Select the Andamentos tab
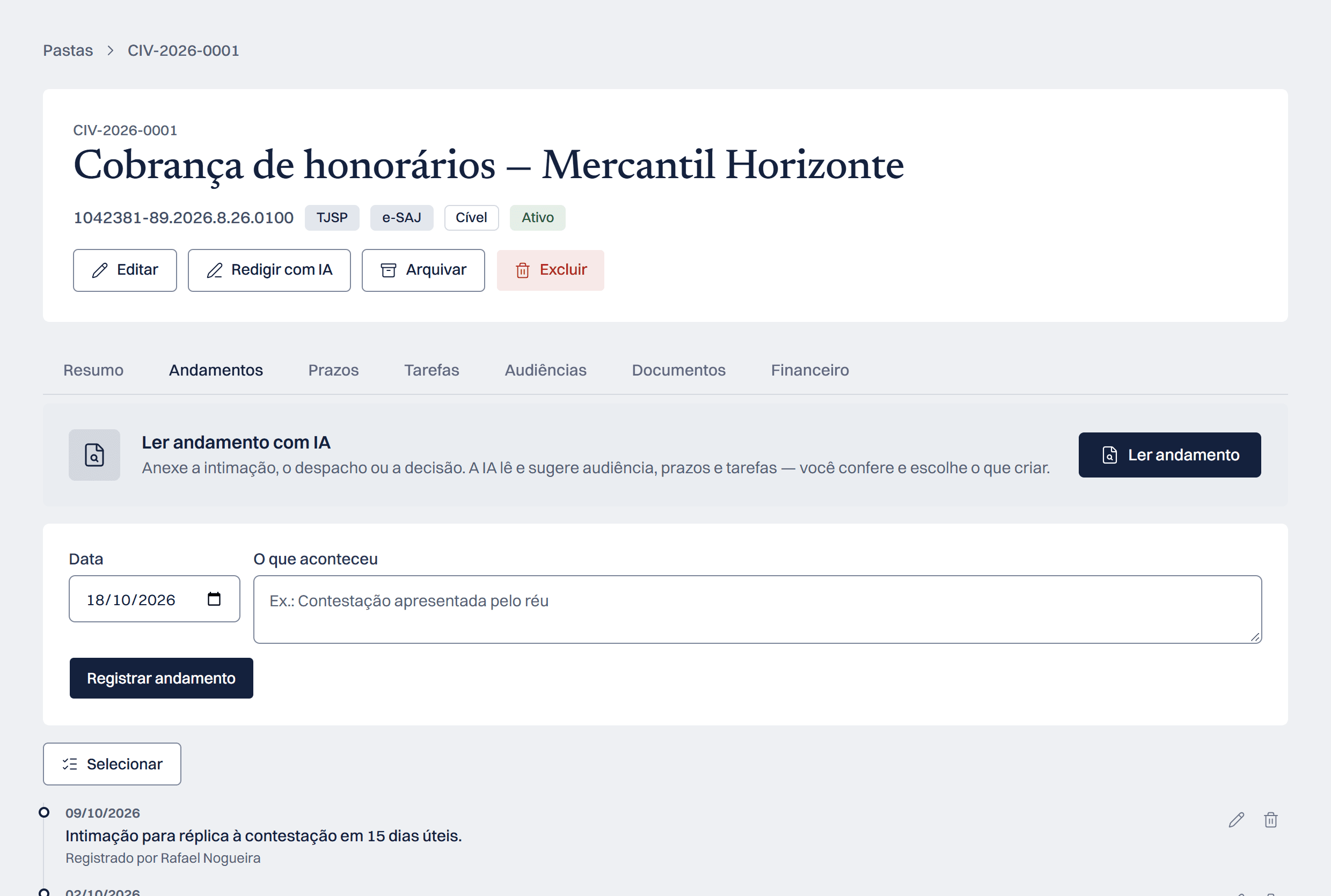The image size is (1331, 896). coord(215,370)
